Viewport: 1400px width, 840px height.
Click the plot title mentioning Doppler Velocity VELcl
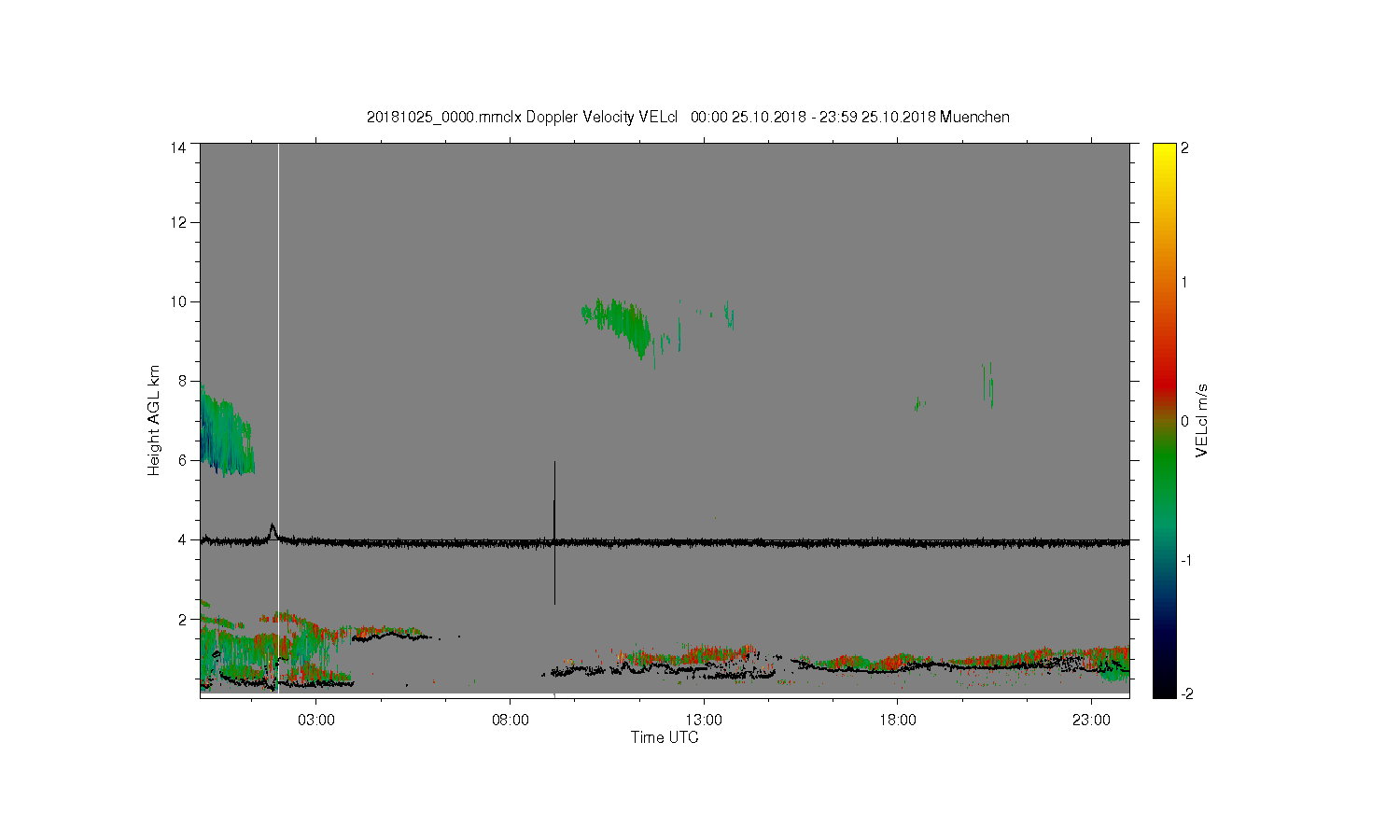(x=688, y=117)
